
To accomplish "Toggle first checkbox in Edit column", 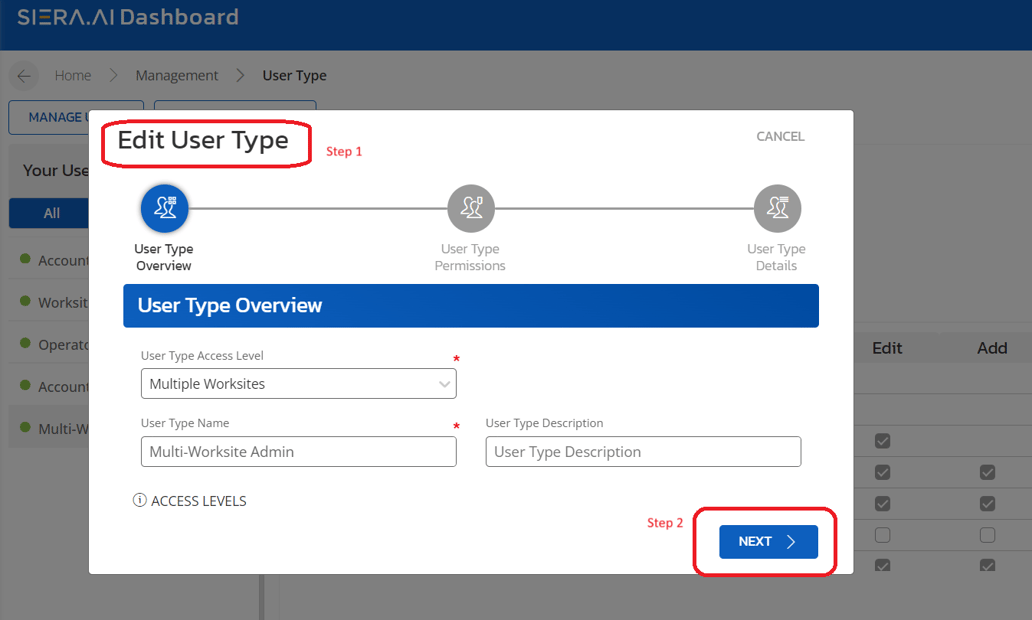I will click(x=883, y=441).
